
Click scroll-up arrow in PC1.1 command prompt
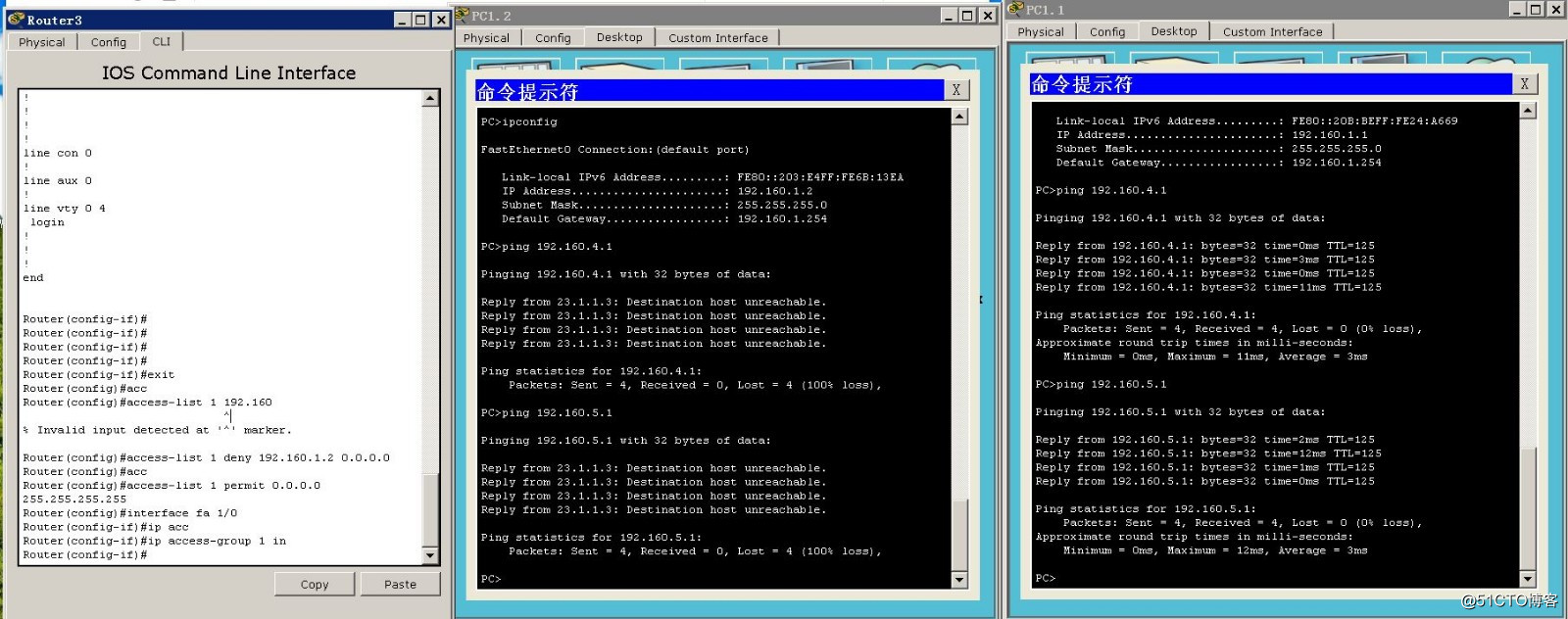(x=1528, y=111)
